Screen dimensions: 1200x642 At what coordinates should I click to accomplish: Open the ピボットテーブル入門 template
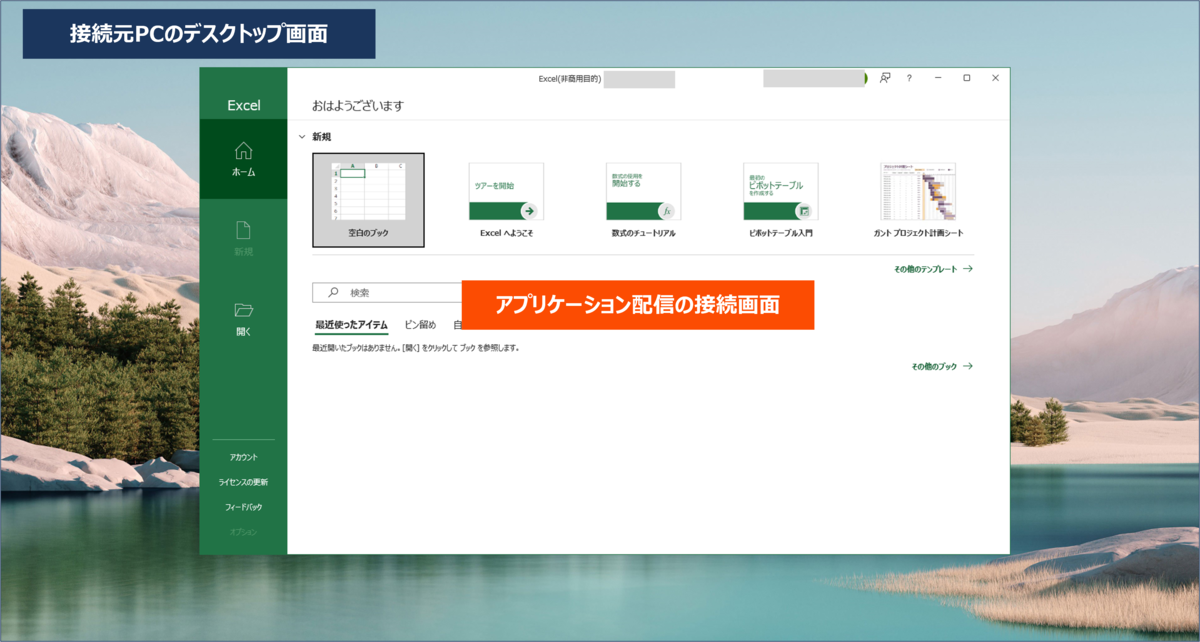coord(781,200)
